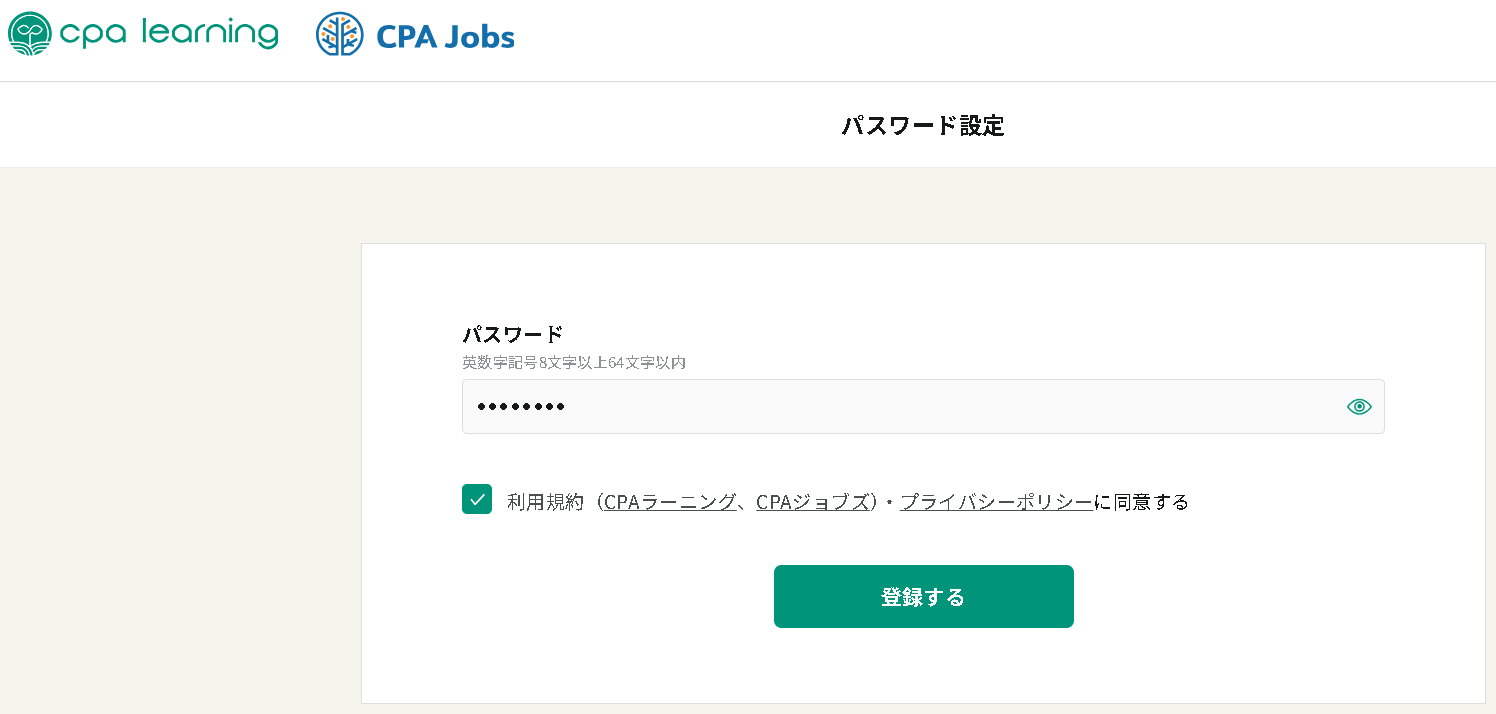Image resolution: width=1496 pixels, height=714 pixels.
Task: Click the "cpa learning" wordmark text
Action: tap(168, 33)
